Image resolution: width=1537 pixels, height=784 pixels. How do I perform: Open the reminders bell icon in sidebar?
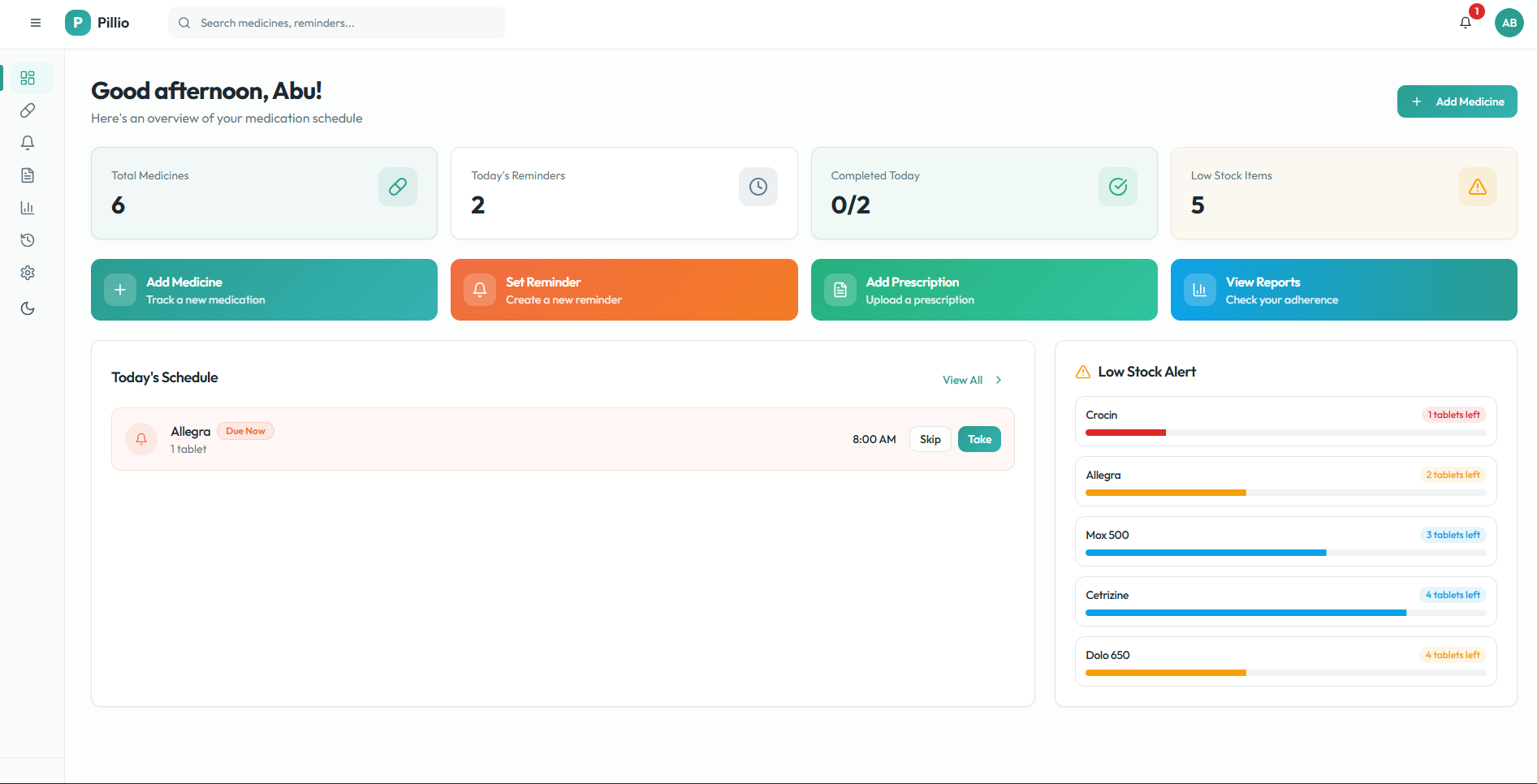coord(28,143)
